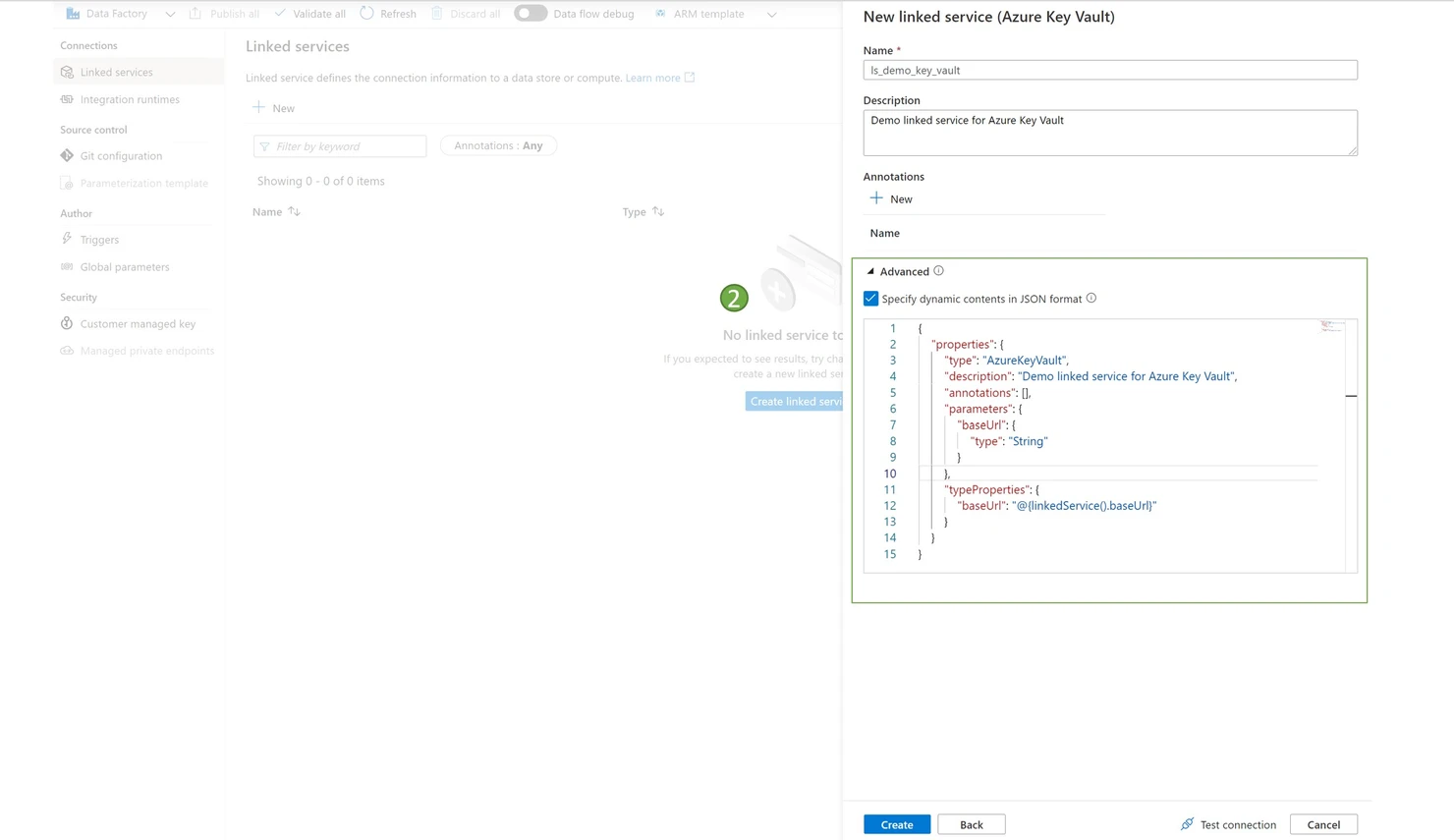This screenshot has height=840, width=1454.
Task: Click the Create linked service button
Action: point(794,401)
